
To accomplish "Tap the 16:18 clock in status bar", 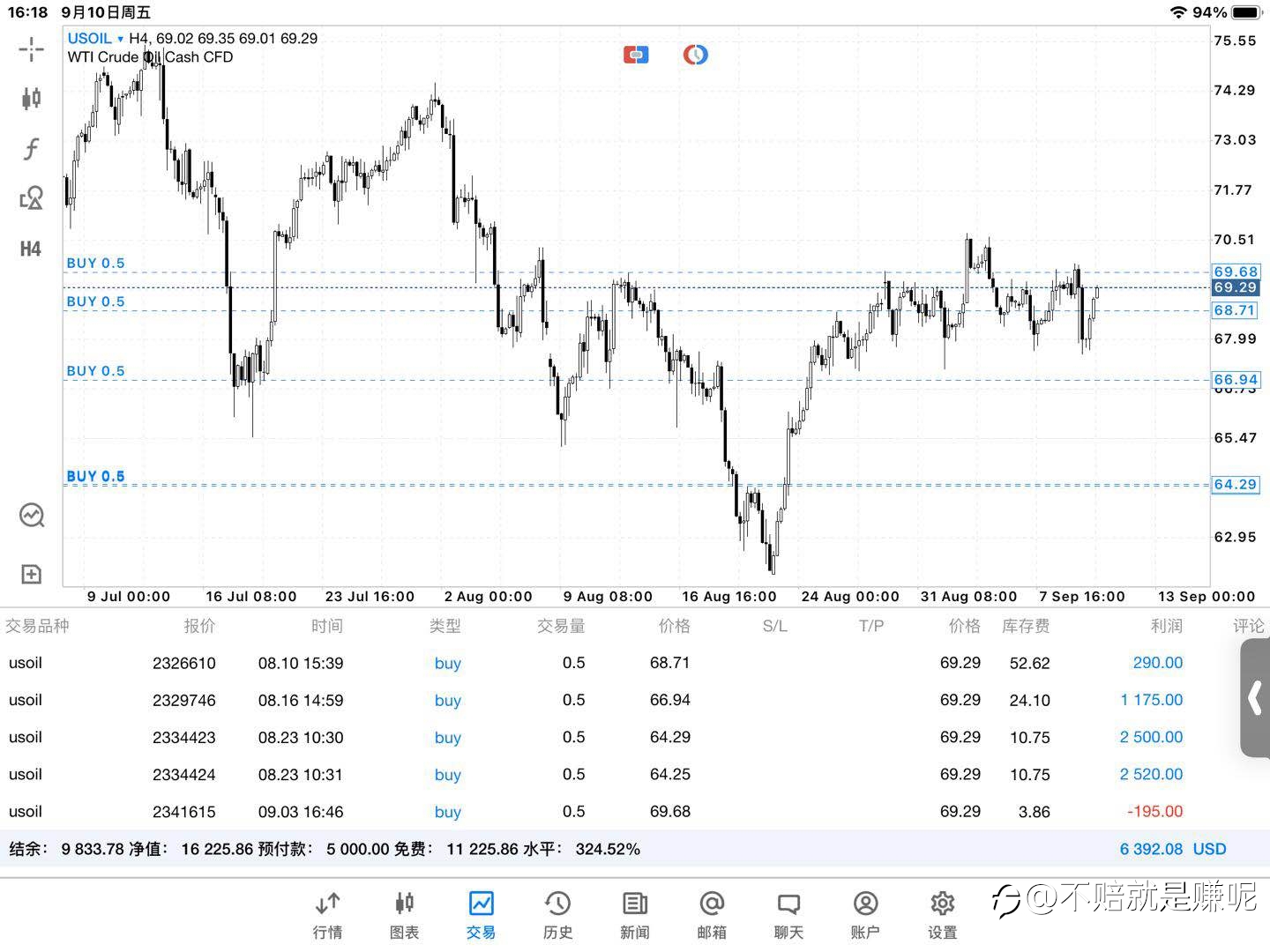I will point(27,12).
